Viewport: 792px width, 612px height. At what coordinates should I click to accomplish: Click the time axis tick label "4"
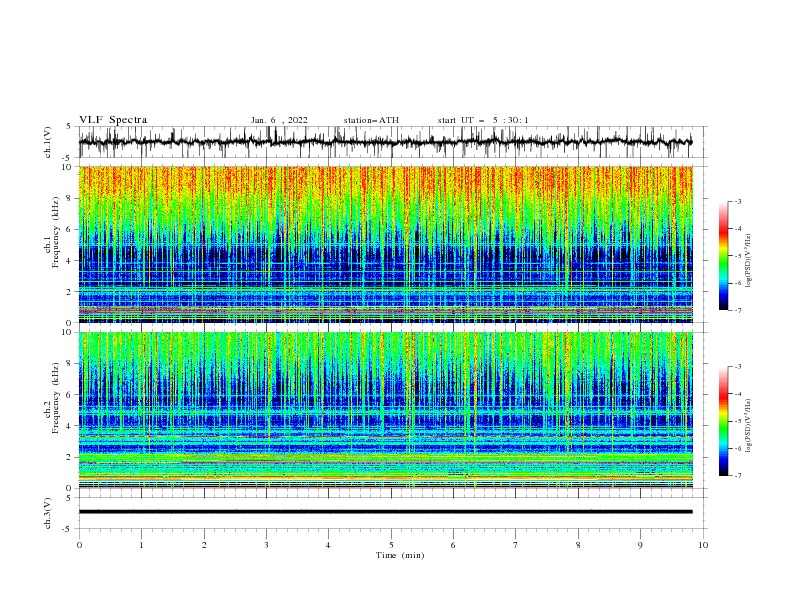[328, 545]
